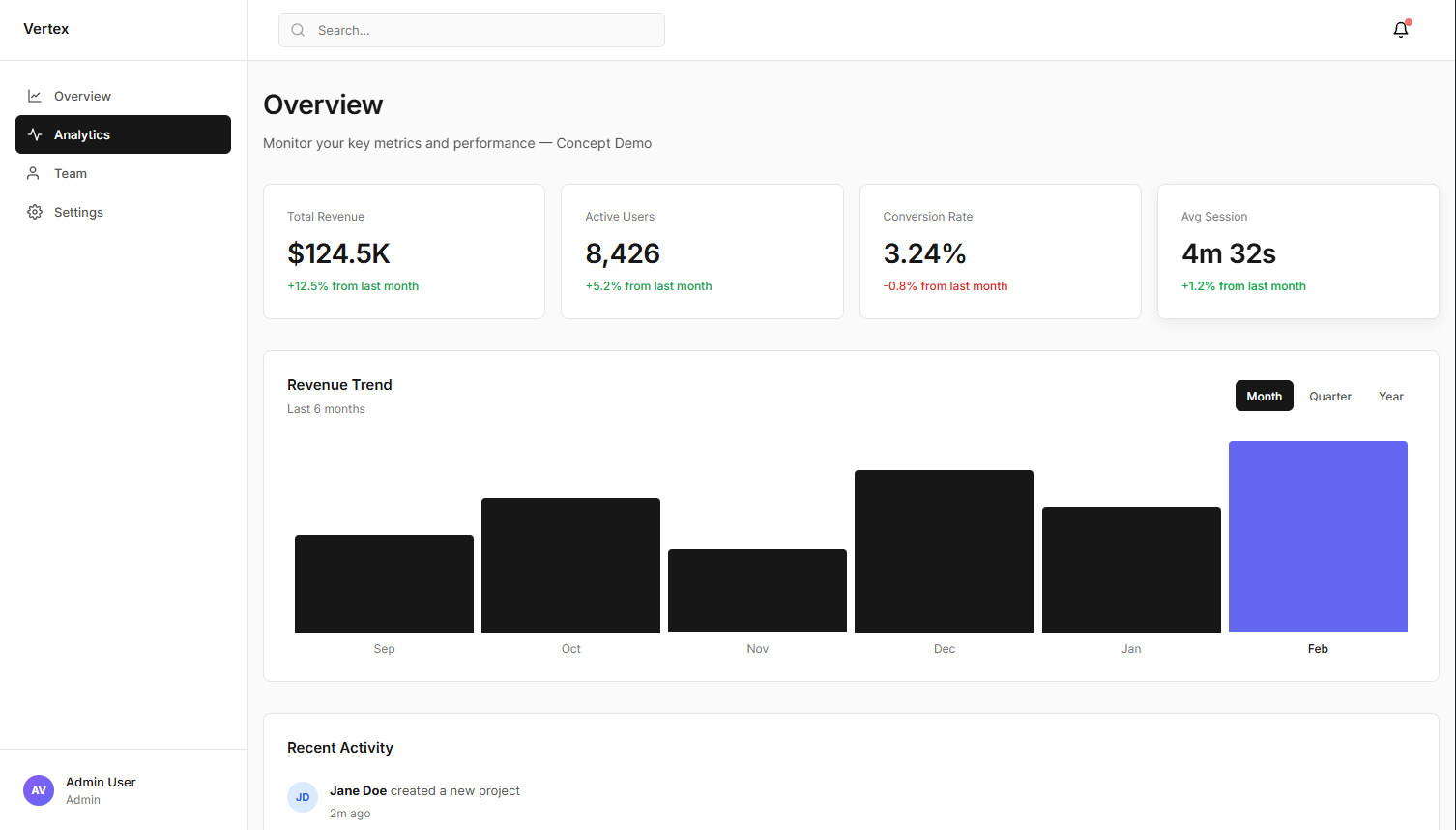
Task: Click the December bar in Revenue Trend
Action: (x=944, y=550)
